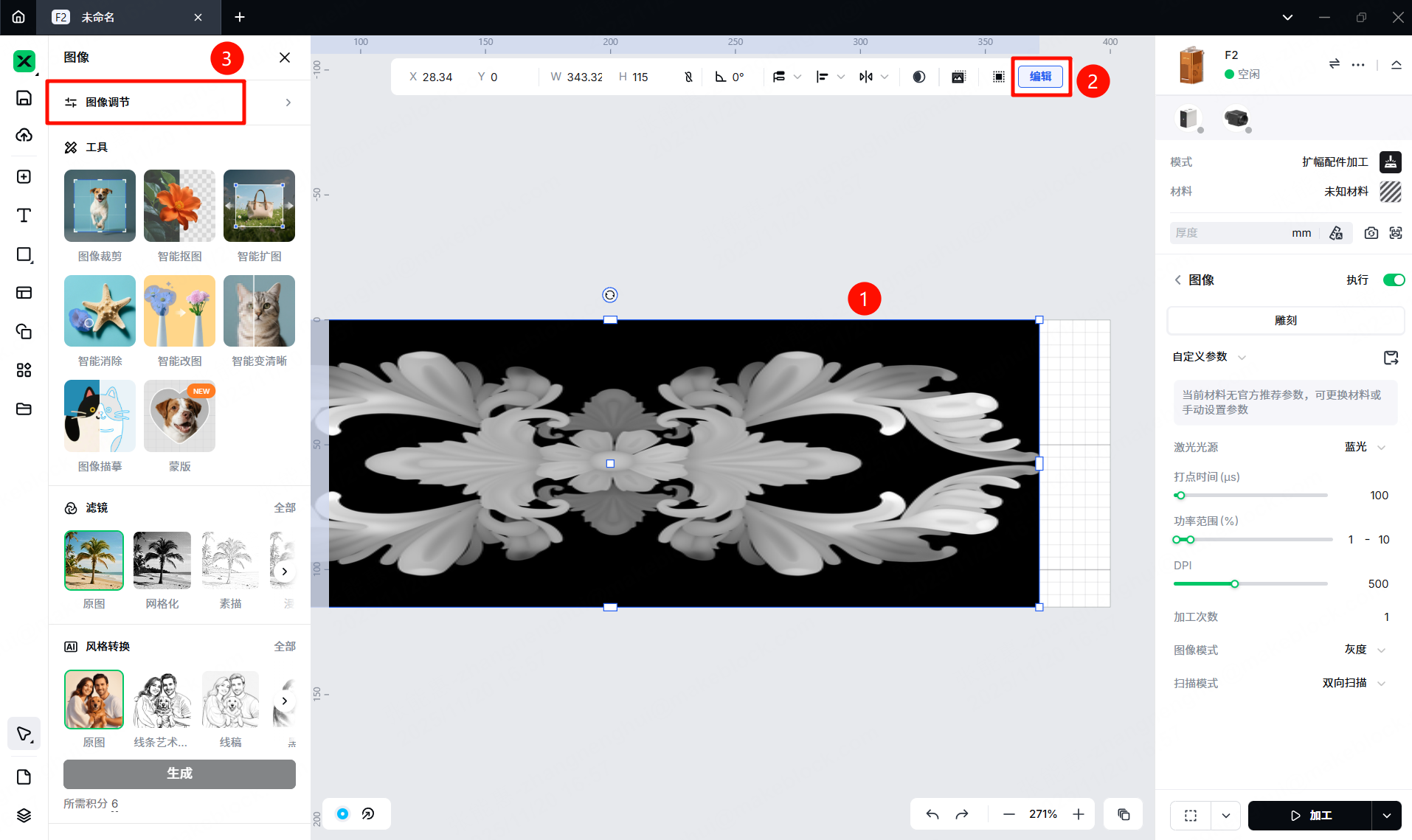This screenshot has width=1412, height=840.
Task: Open the 激光光源 dropdown
Action: tap(1365, 447)
